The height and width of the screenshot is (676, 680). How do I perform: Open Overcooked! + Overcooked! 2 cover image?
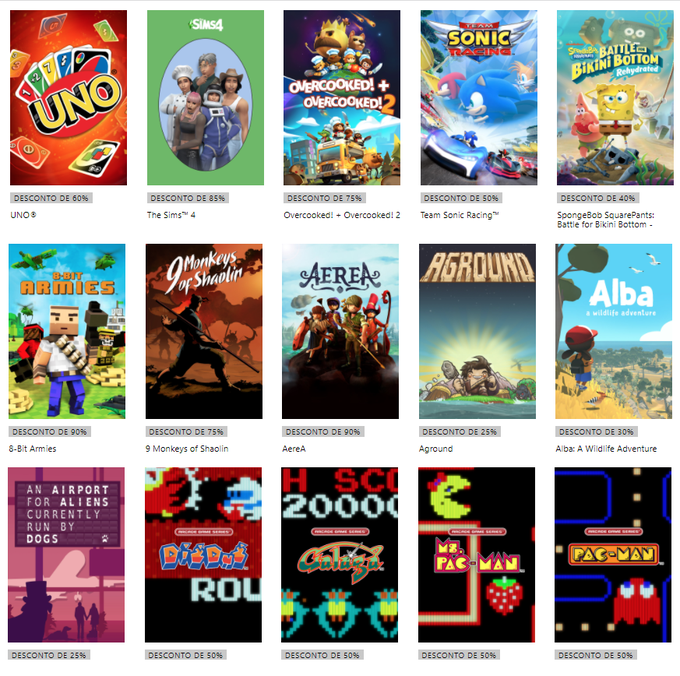342,98
